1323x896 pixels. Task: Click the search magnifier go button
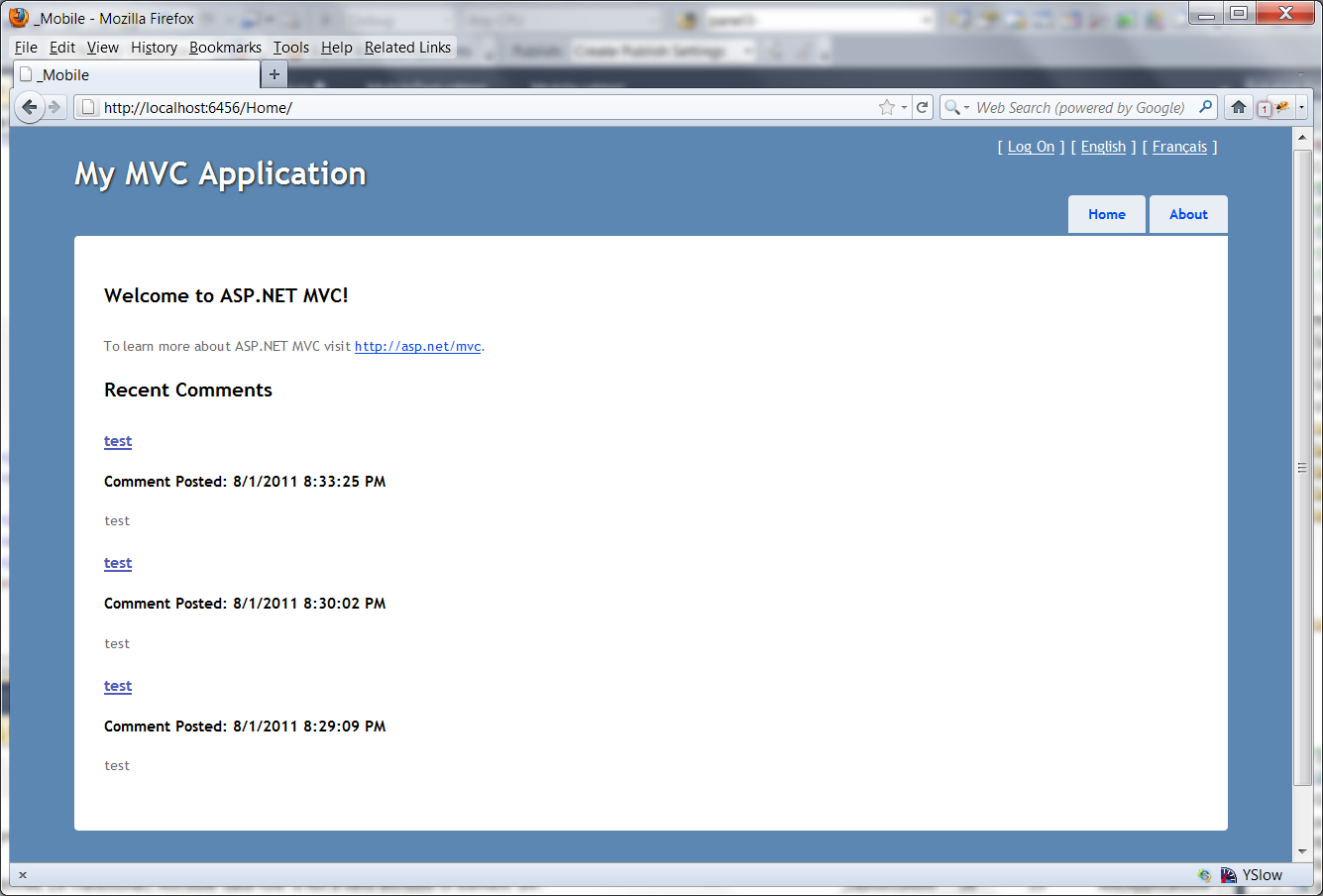(x=1206, y=107)
